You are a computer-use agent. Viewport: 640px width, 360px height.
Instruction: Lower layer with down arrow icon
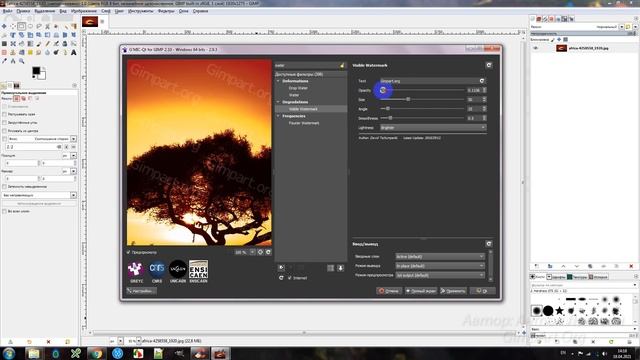point(576,266)
